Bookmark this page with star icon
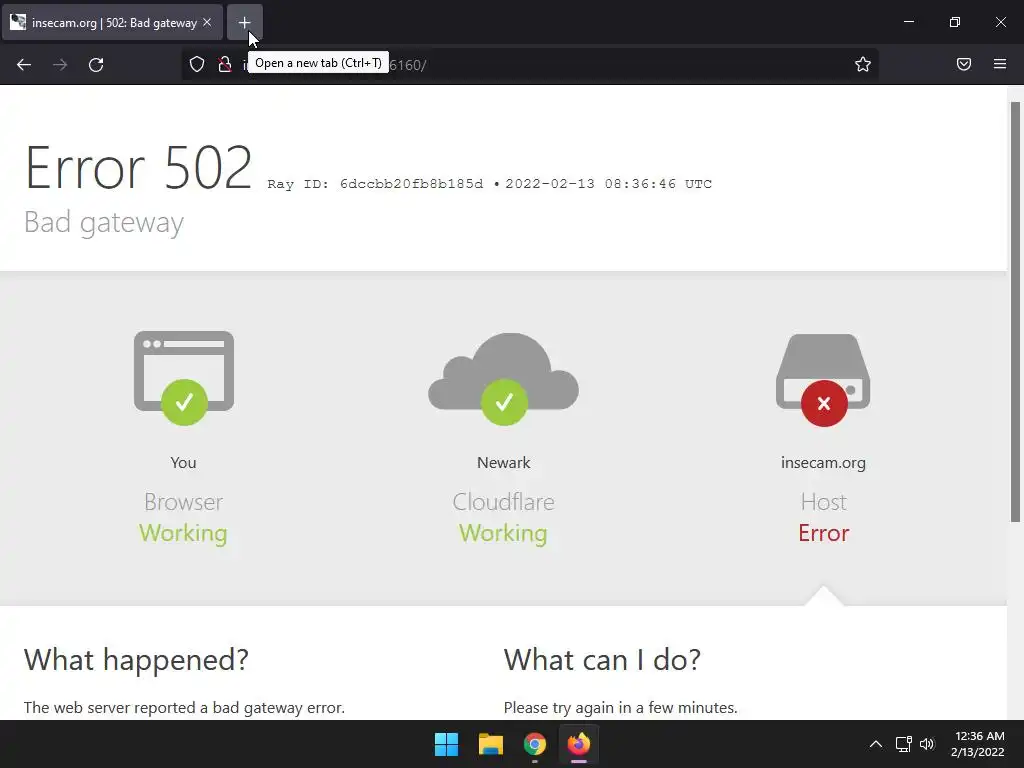The height and width of the screenshot is (768, 1024). (863, 64)
